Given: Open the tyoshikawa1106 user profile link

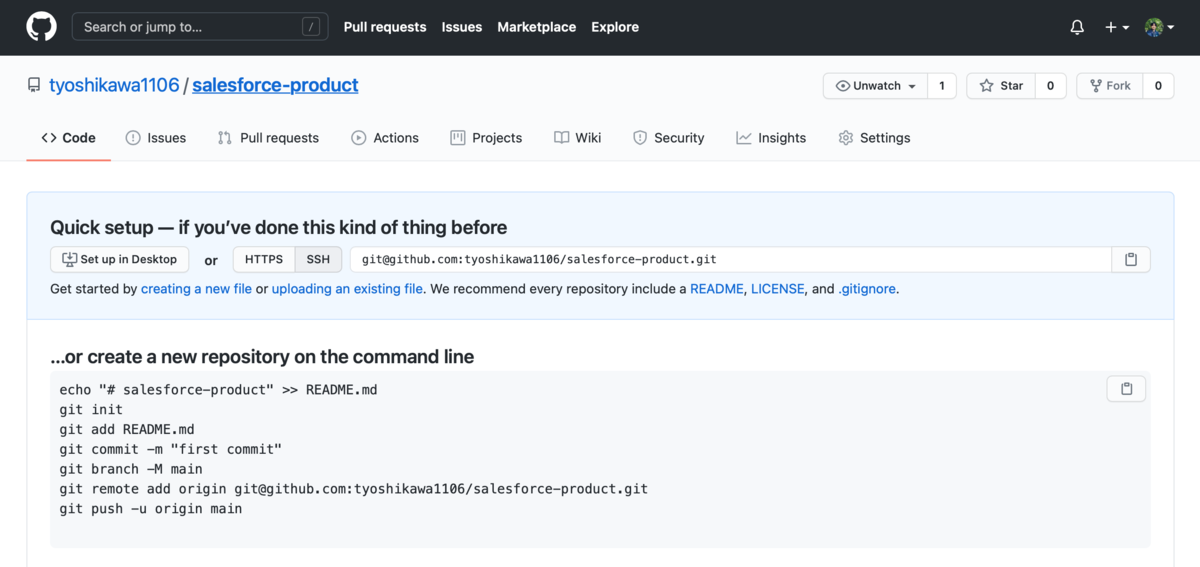Looking at the screenshot, I should pos(114,85).
